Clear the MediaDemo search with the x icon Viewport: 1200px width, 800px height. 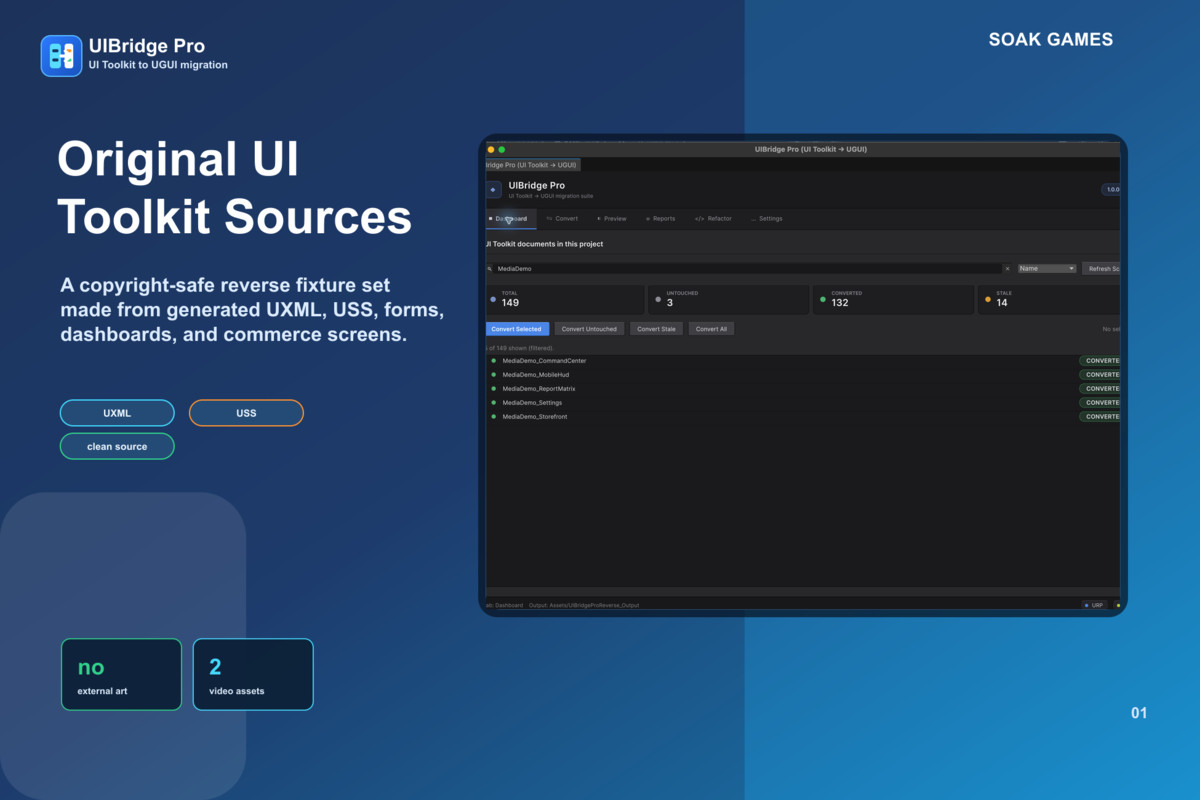pyautogui.click(x=1007, y=269)
